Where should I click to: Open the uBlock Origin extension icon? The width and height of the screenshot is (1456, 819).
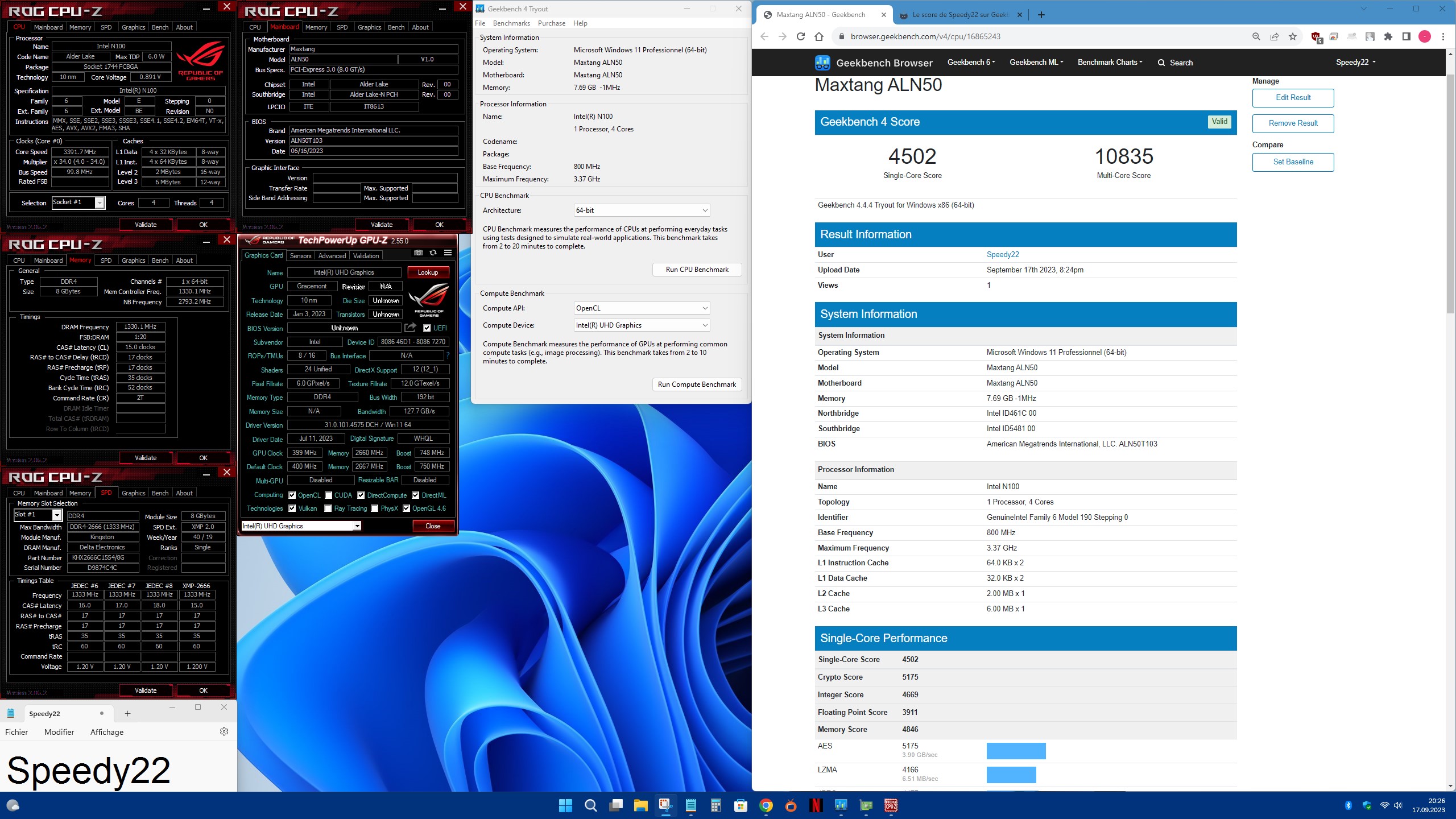click(1316, 37)
